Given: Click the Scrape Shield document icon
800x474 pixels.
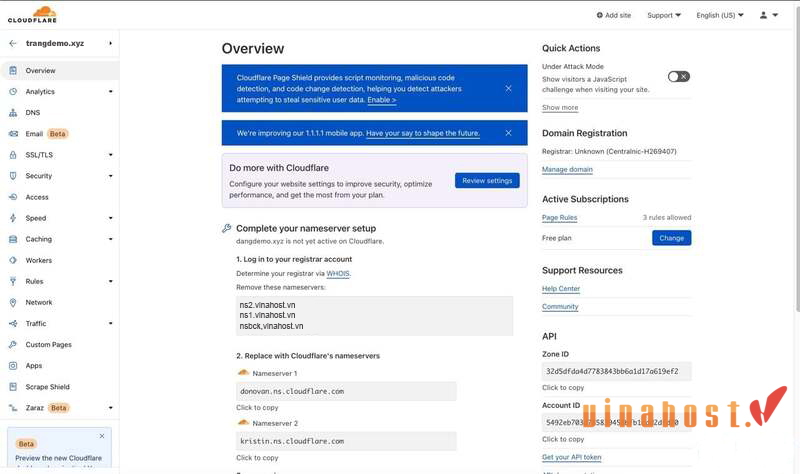Looking at the screenshot, I should pos(13,387).
